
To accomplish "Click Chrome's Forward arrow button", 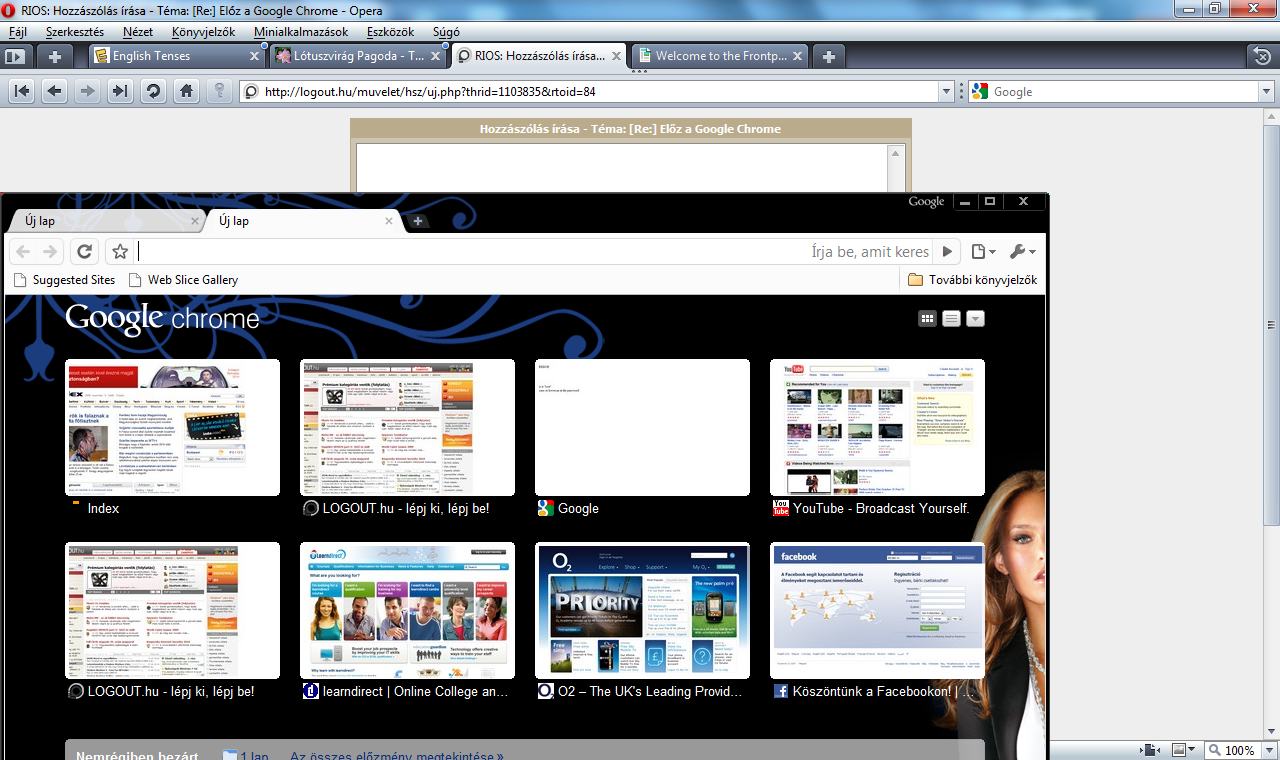I will (x=50, y=252).
